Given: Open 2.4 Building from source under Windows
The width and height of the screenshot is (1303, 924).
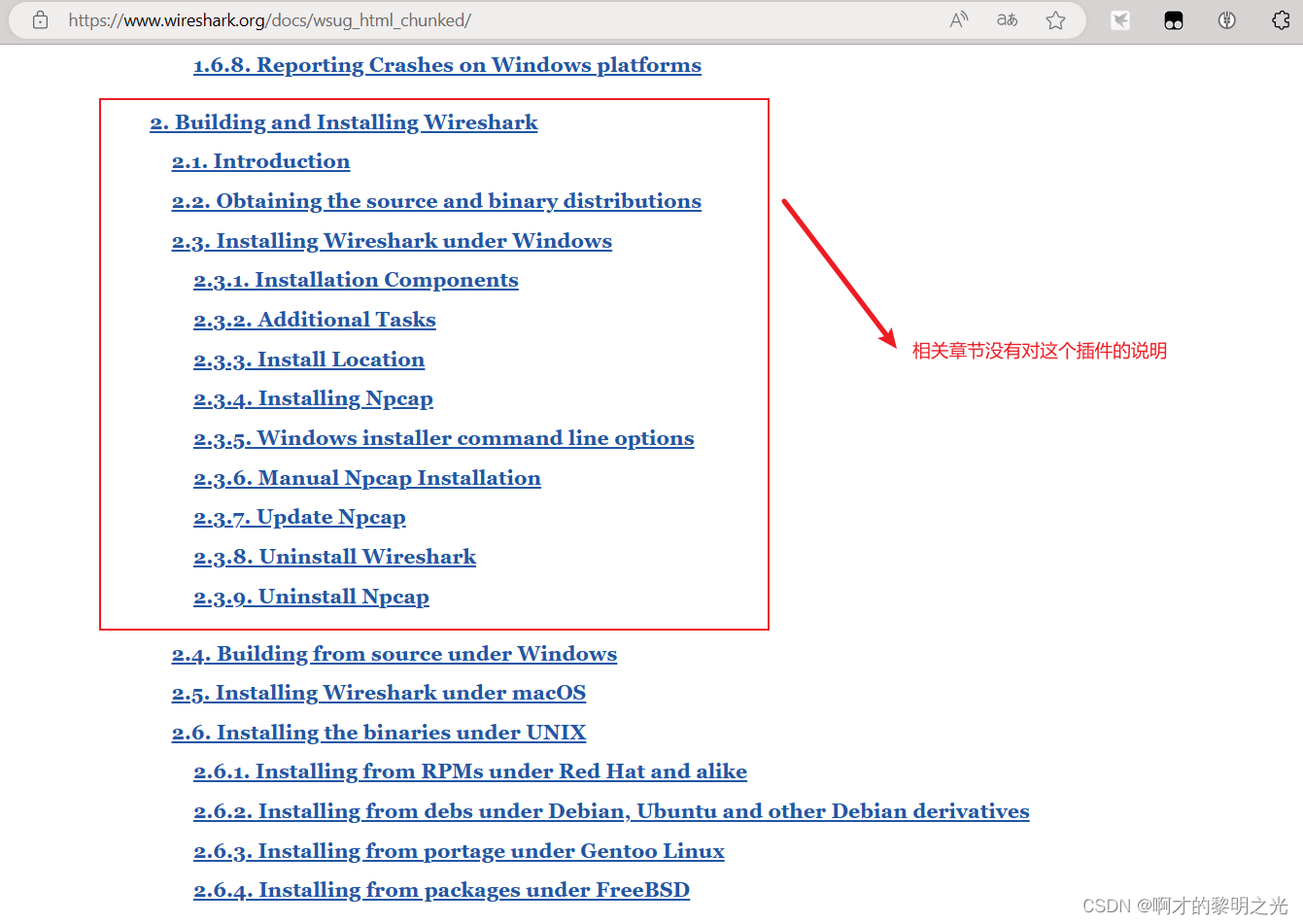Looking at the screenshot, I should tap(394, 654).
